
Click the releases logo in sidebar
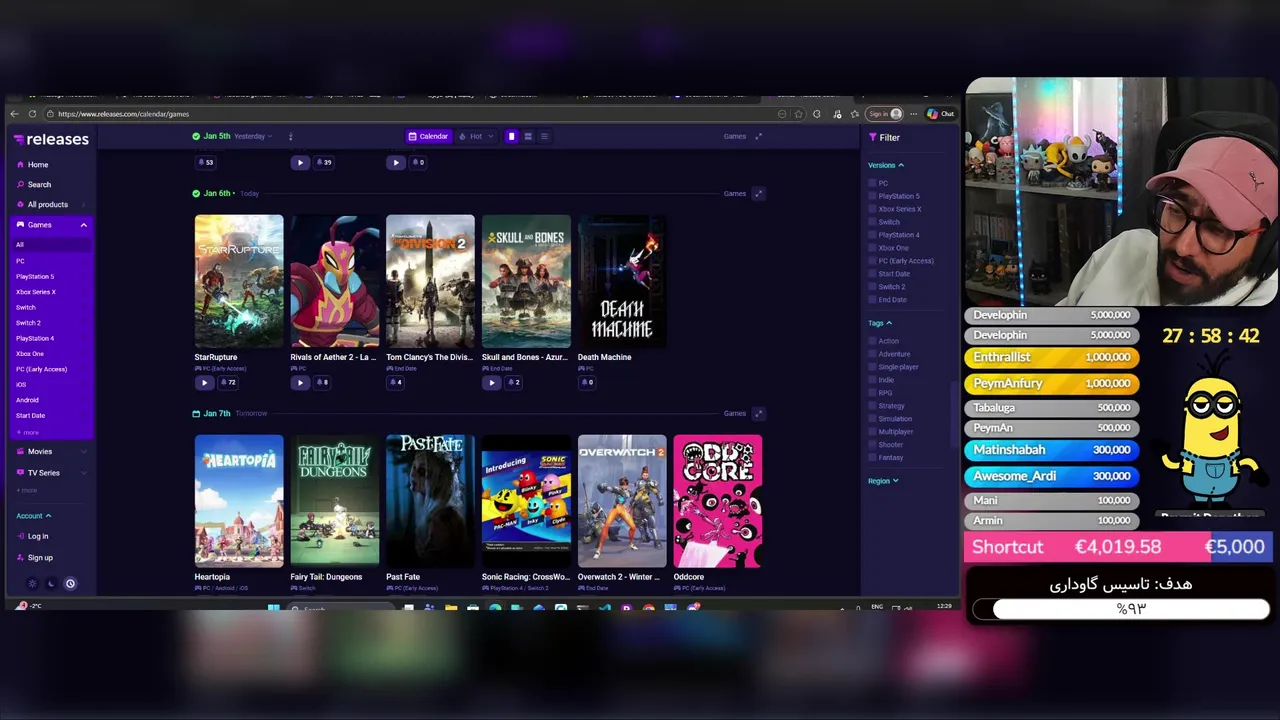click(51, 139)
